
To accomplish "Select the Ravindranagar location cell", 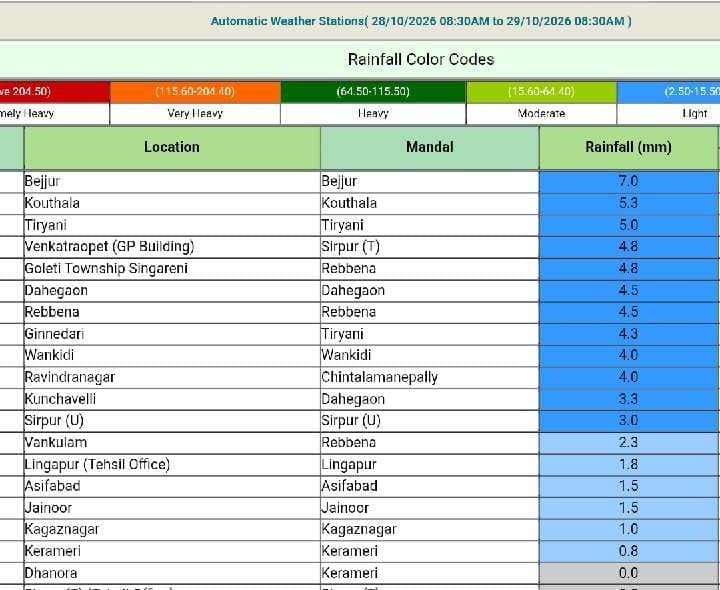I will (x=172, y=377).
